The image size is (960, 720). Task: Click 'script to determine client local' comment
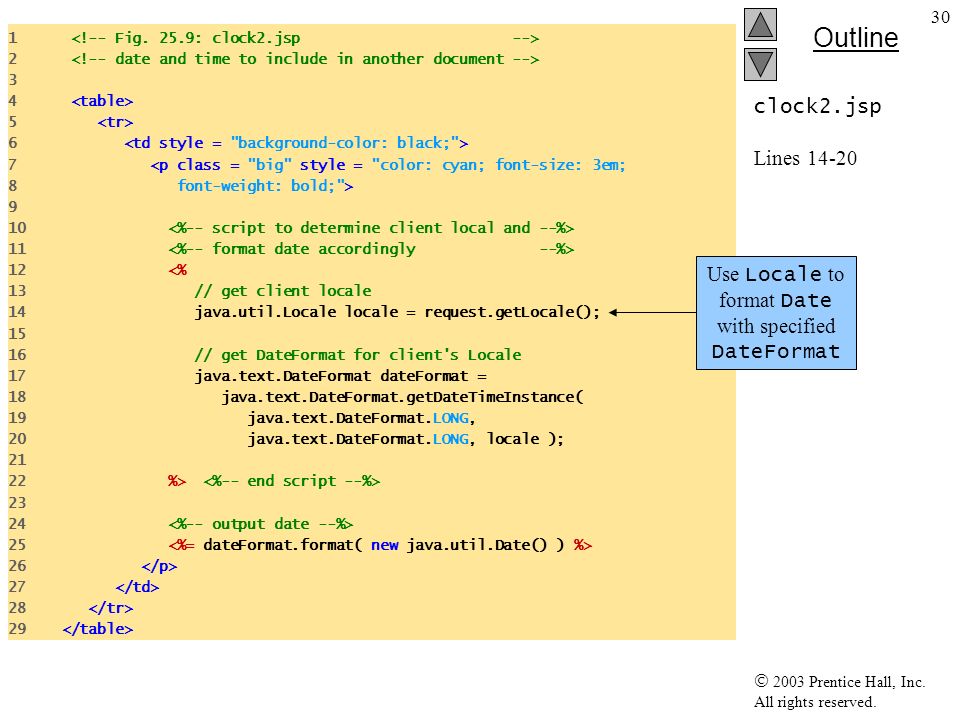point(371,228)
